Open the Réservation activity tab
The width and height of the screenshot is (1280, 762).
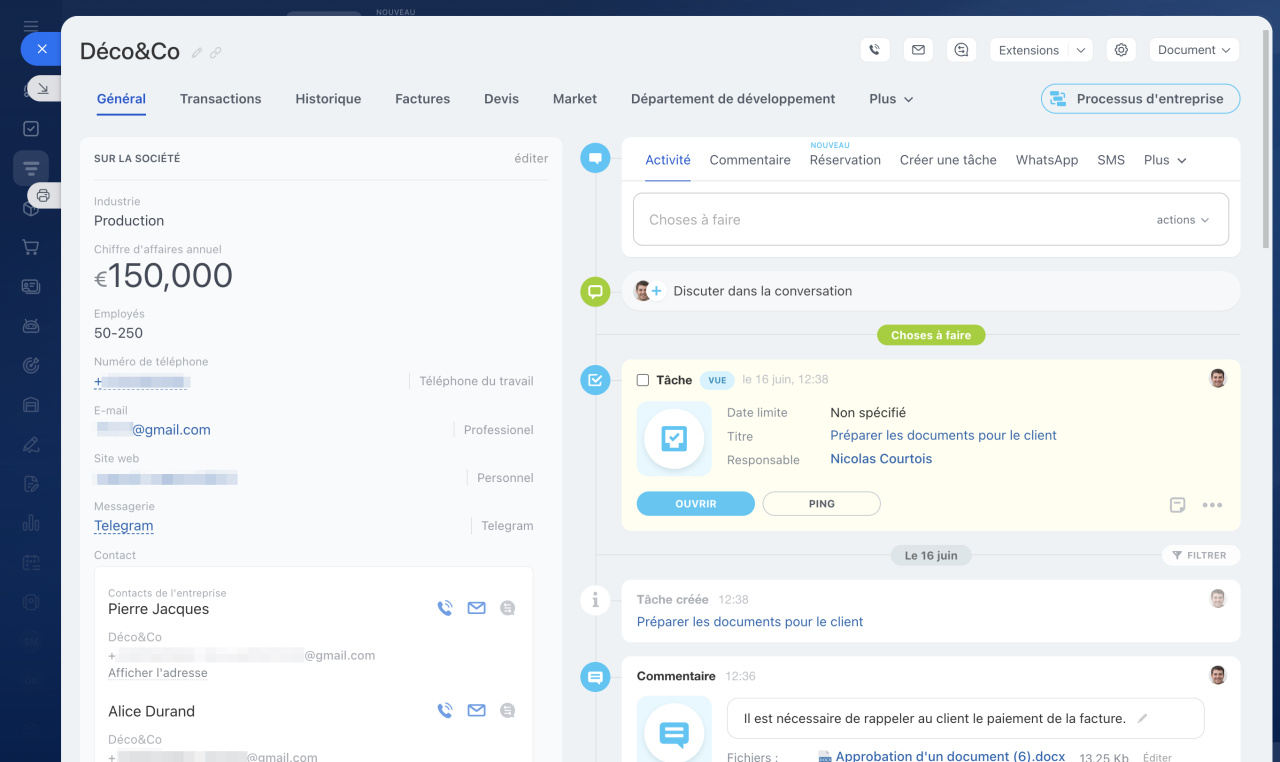click(x=845, y=160)
